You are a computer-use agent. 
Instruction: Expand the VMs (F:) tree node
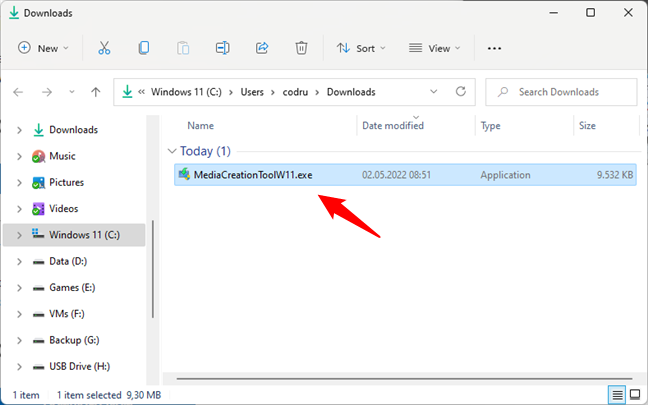pyautogui.click(x=19, y=314)
